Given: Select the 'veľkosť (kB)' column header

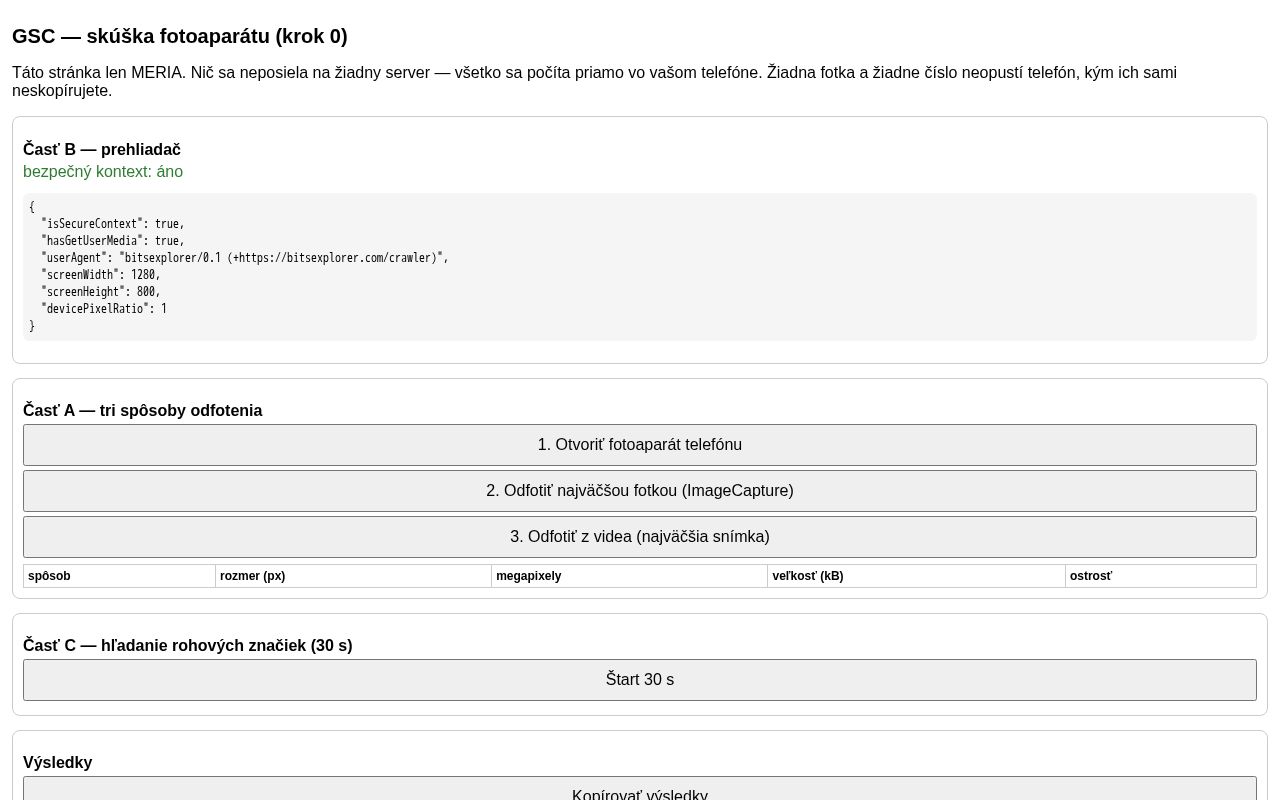Looking at the screenshot, I should coord(917,576).
